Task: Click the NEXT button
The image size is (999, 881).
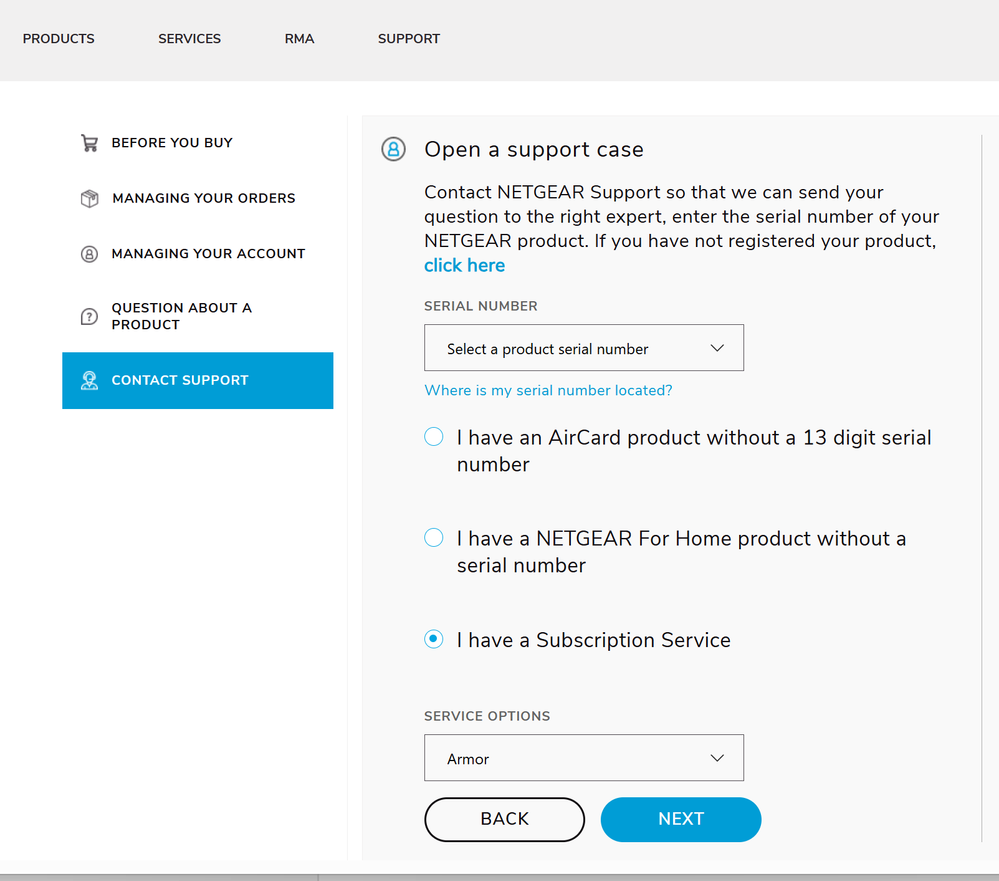Action: [x=681, y=819]
